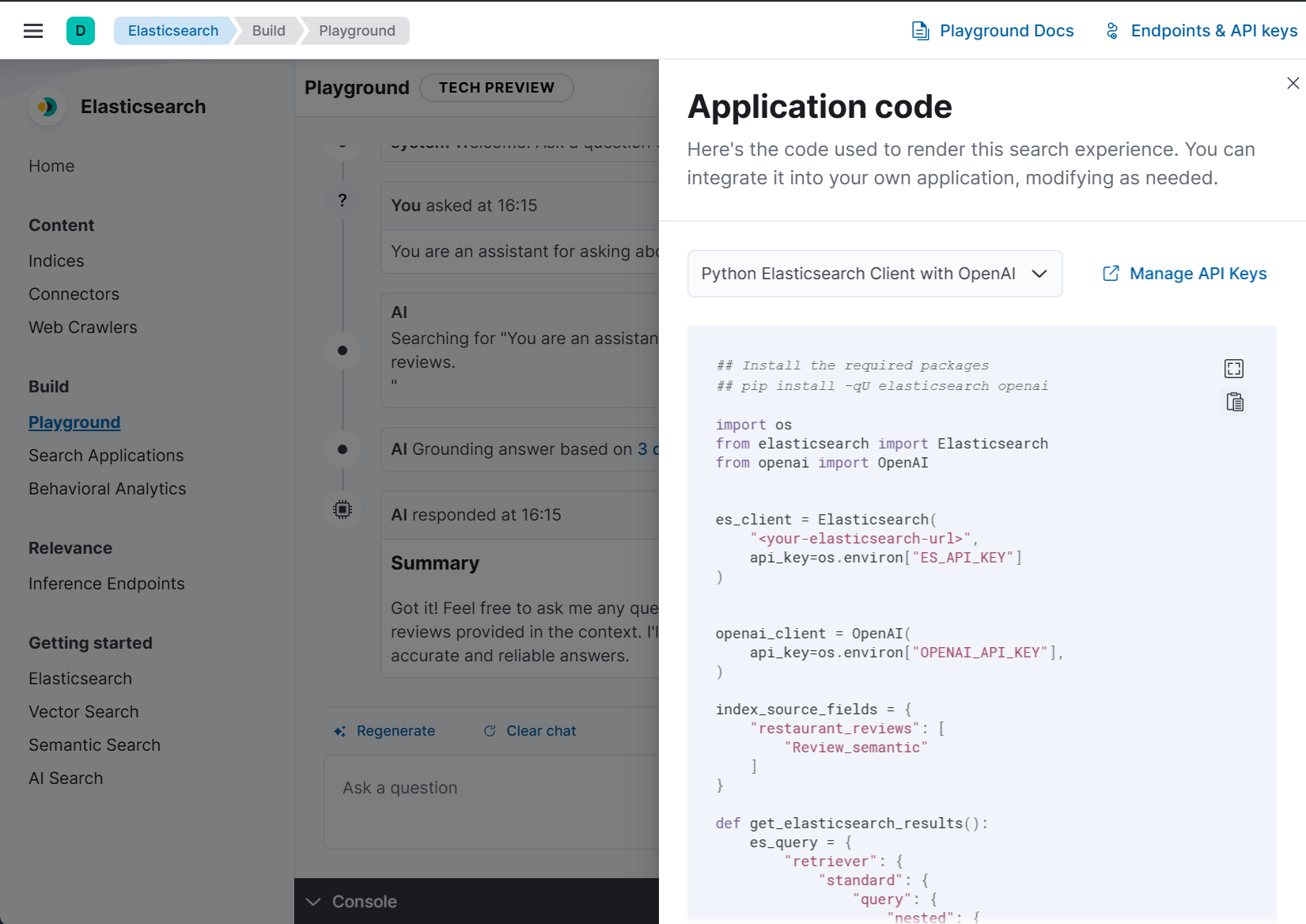Focus the Ask a question input

(491, 801)
